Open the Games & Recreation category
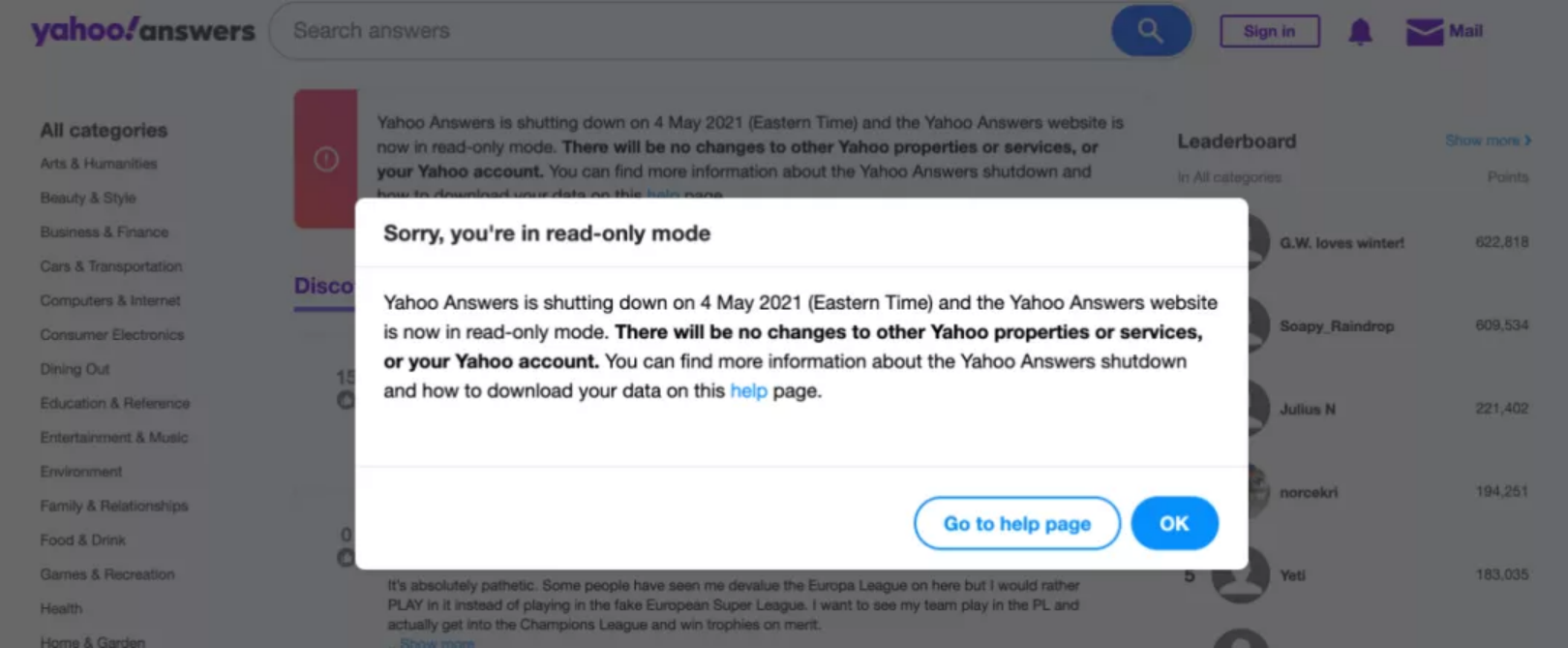The width and height of the screenshot is (1568, 648). [107, 574]
